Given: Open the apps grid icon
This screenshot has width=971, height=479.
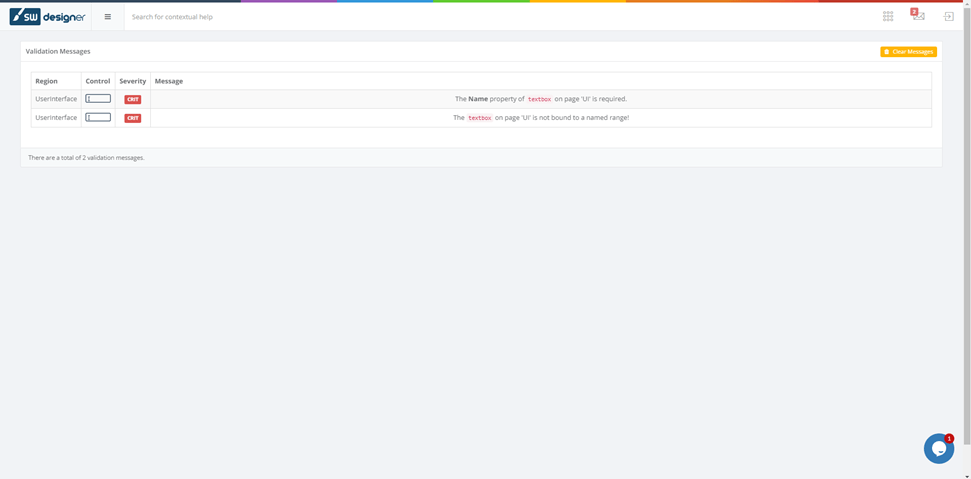Looking at the screenshot, I should tap(888, 17).
